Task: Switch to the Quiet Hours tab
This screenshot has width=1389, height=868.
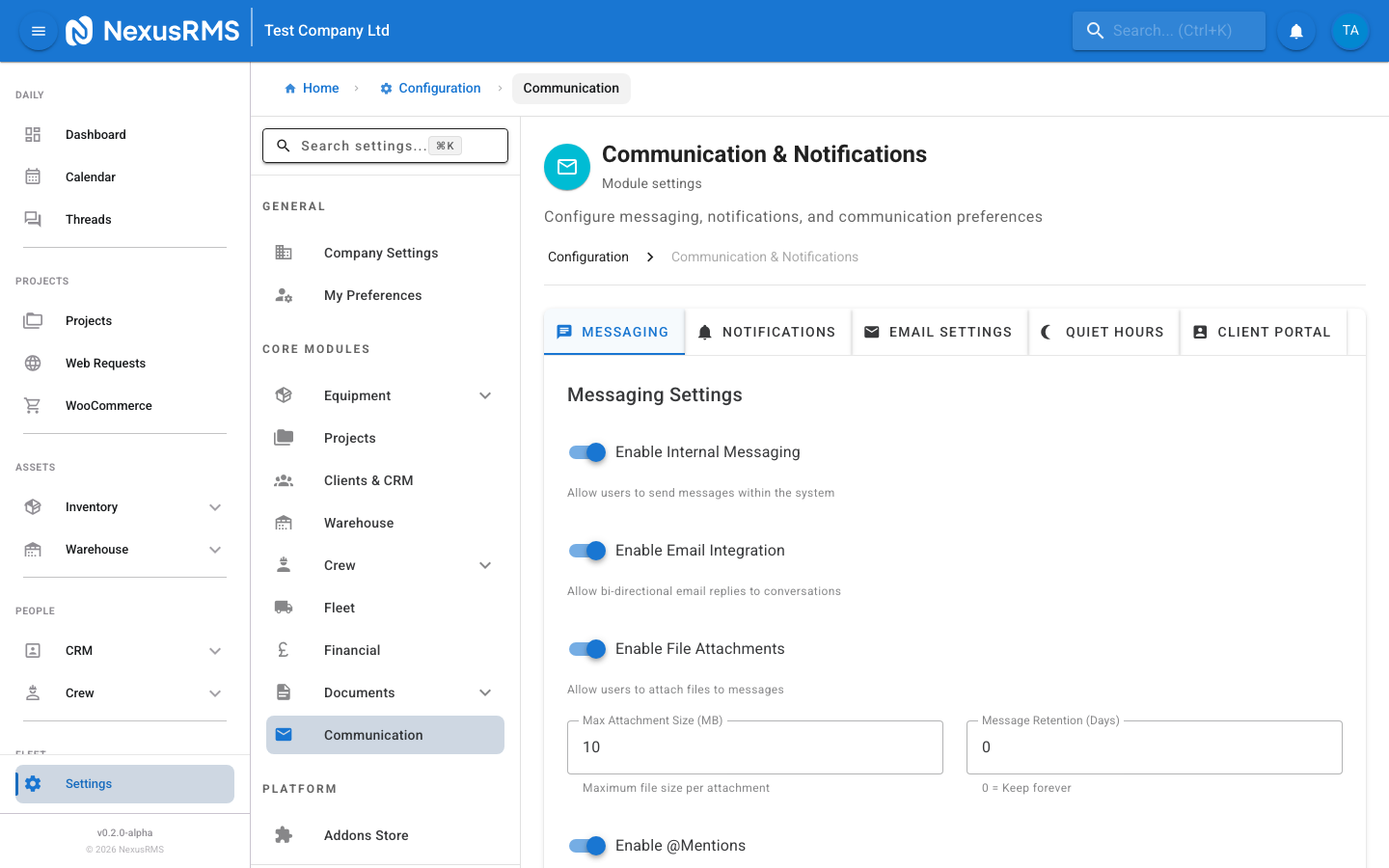Action: coord(1103,331)
